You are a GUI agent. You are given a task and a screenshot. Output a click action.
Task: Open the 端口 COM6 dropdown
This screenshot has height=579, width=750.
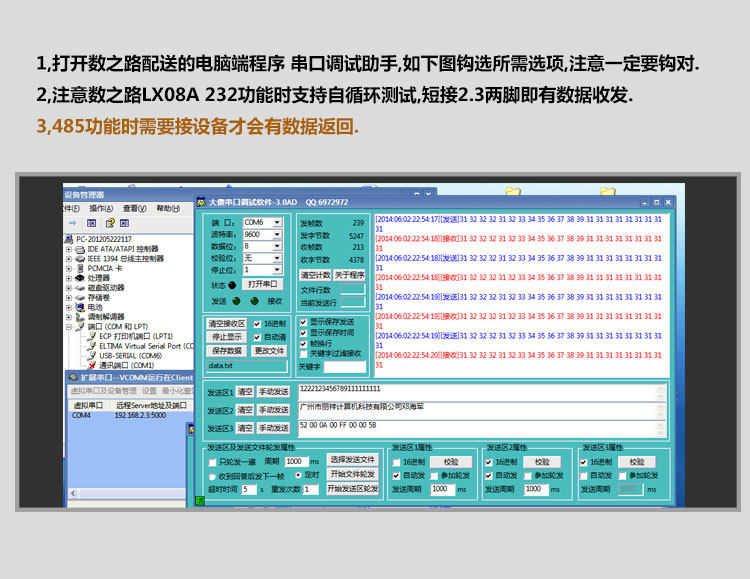(277, 223)
